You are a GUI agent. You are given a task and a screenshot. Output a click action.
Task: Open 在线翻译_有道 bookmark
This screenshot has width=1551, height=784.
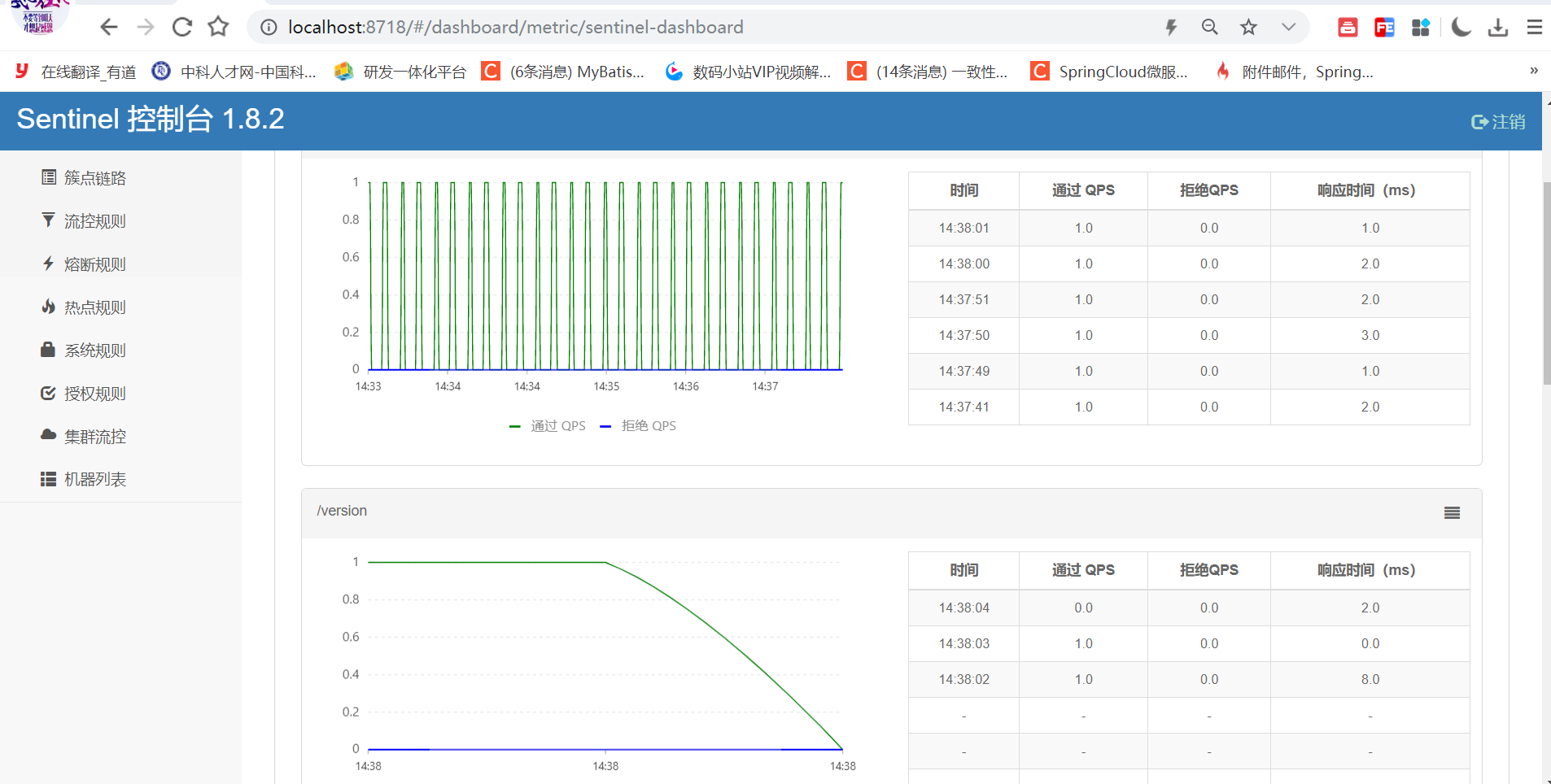[x=76, y=72]
